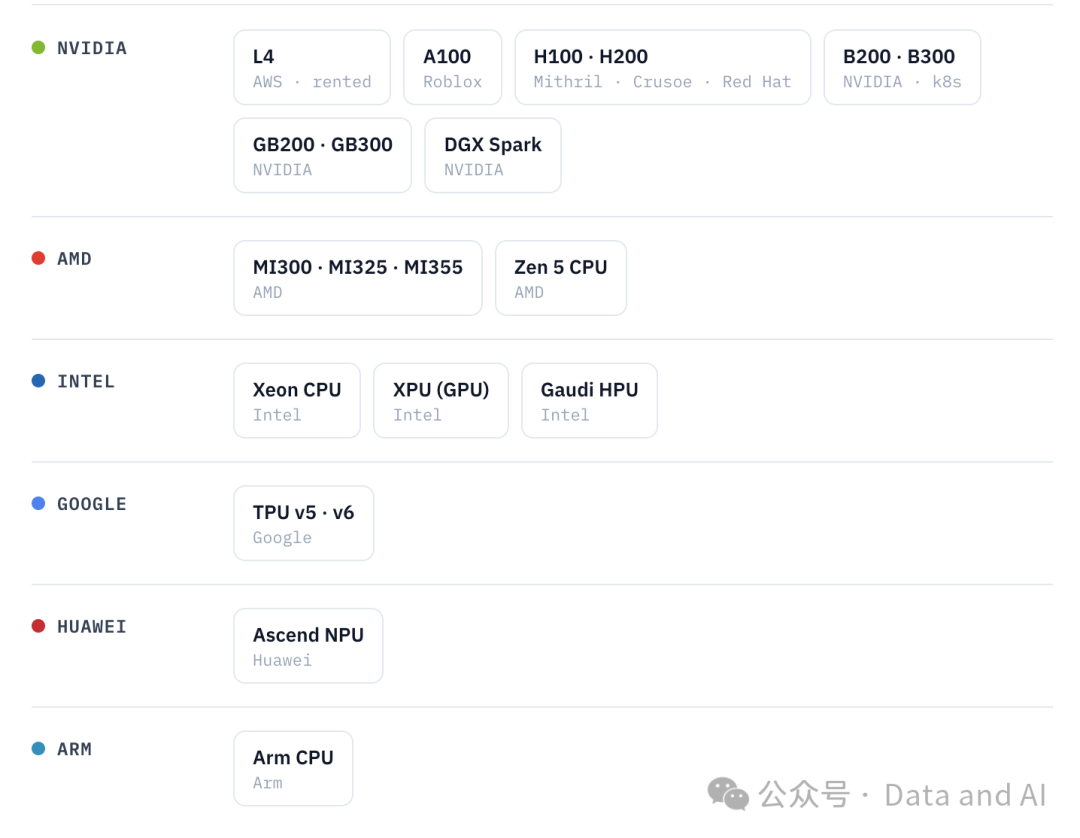Click the red AMD vendor dot
The height and width of the screenshot is (838, 1080).
tap(39, 258)
